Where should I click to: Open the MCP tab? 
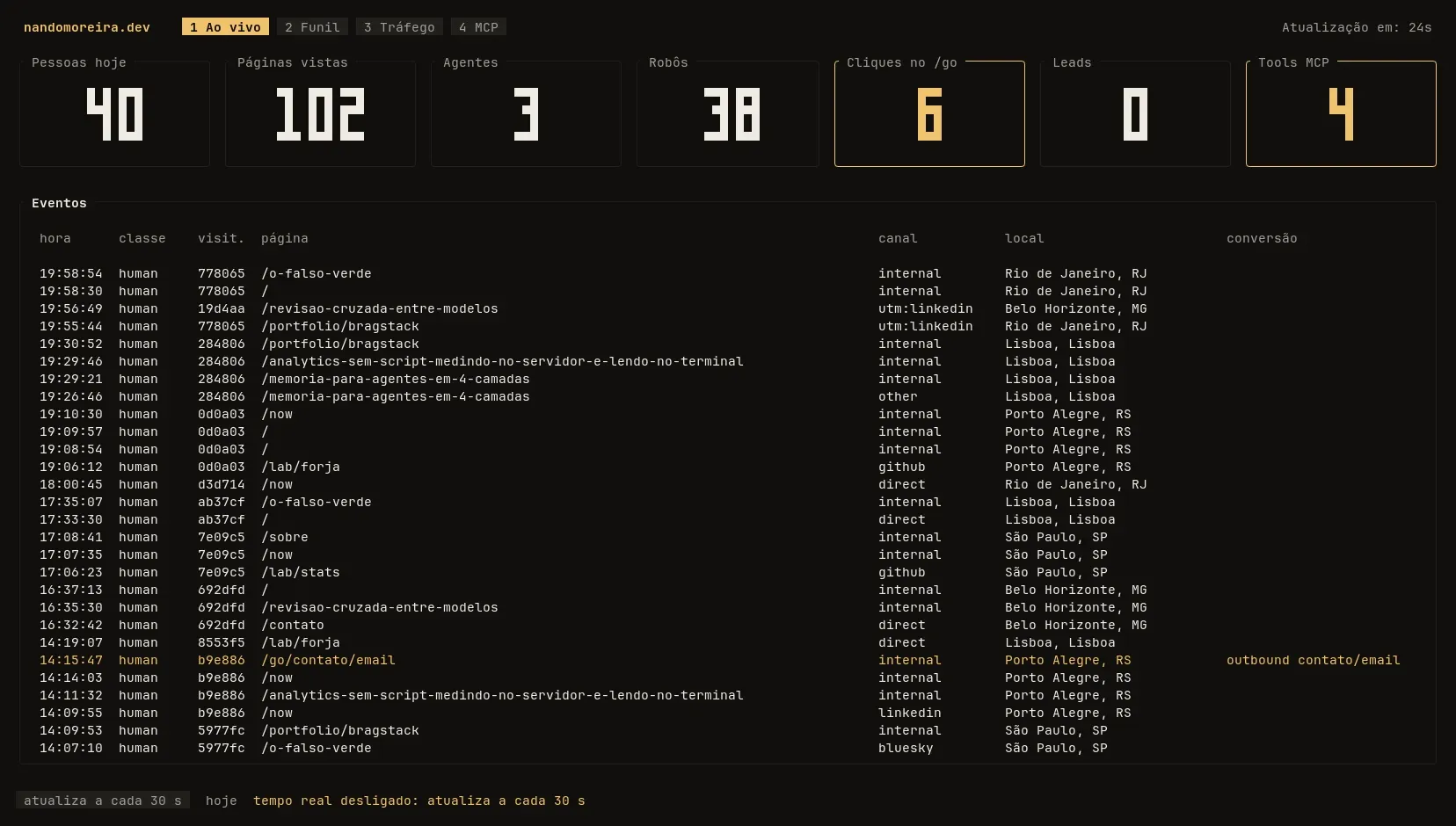[x=478, y=27]
